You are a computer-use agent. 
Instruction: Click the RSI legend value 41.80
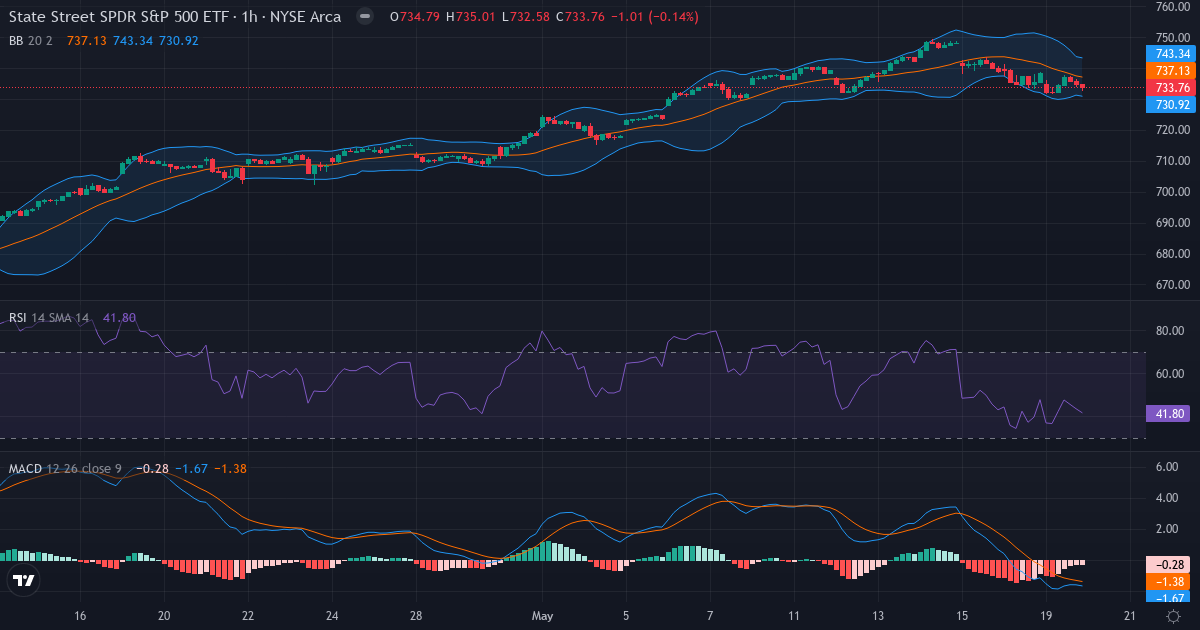pyautogui.click(x=119, y=318)
